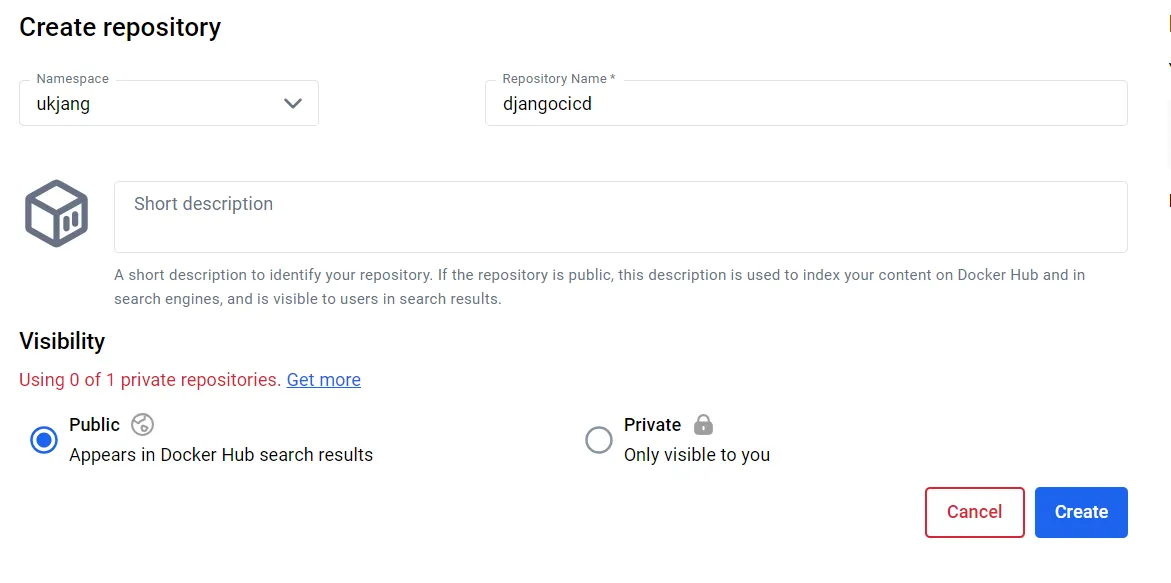Select the Public visibility radio button
Image resolution: width=1171 pixels, height=583 pixels.
point(44,440)
